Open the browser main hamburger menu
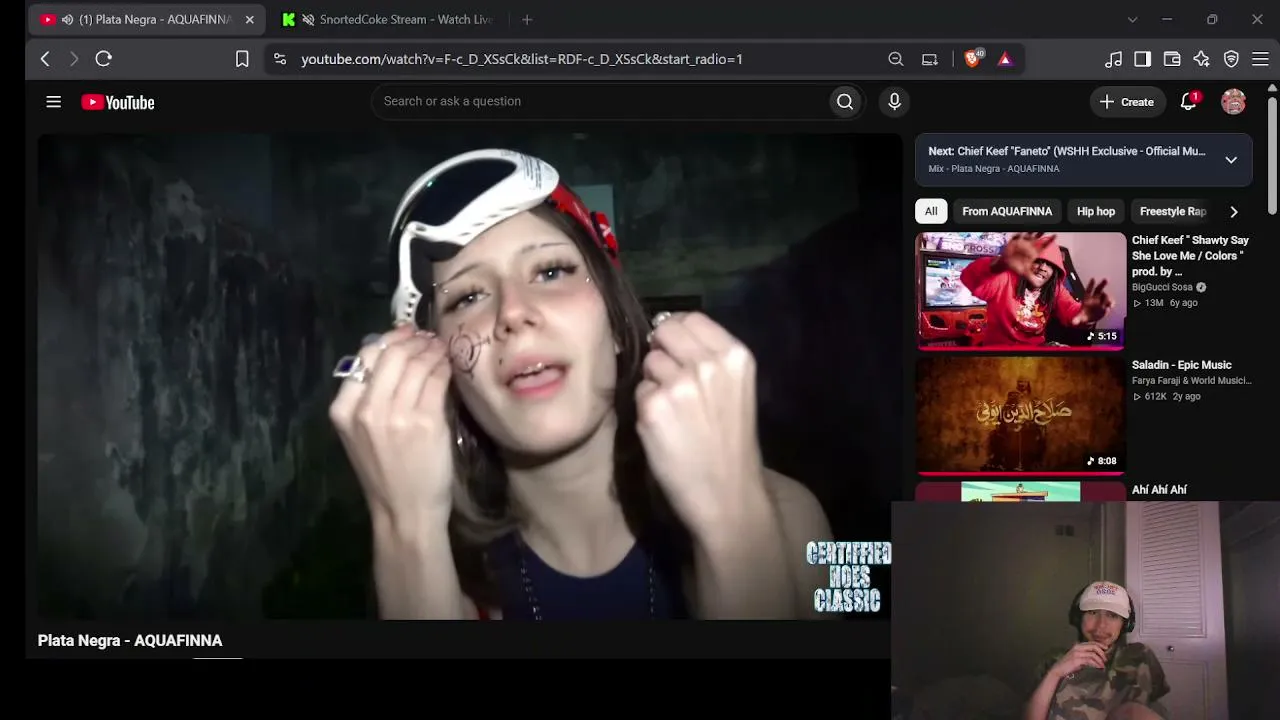The height and width of the screenshot is (720, 1280). click(1260, 59)
